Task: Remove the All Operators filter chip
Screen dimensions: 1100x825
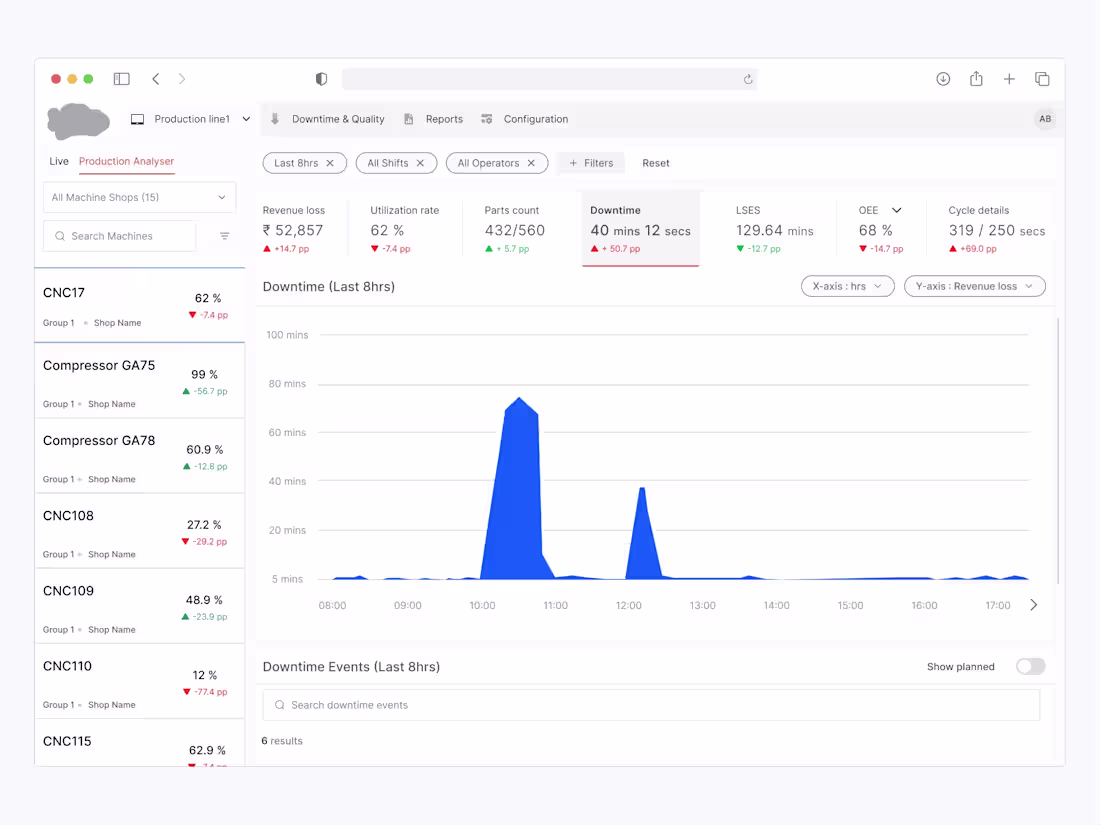Action: 531,163
